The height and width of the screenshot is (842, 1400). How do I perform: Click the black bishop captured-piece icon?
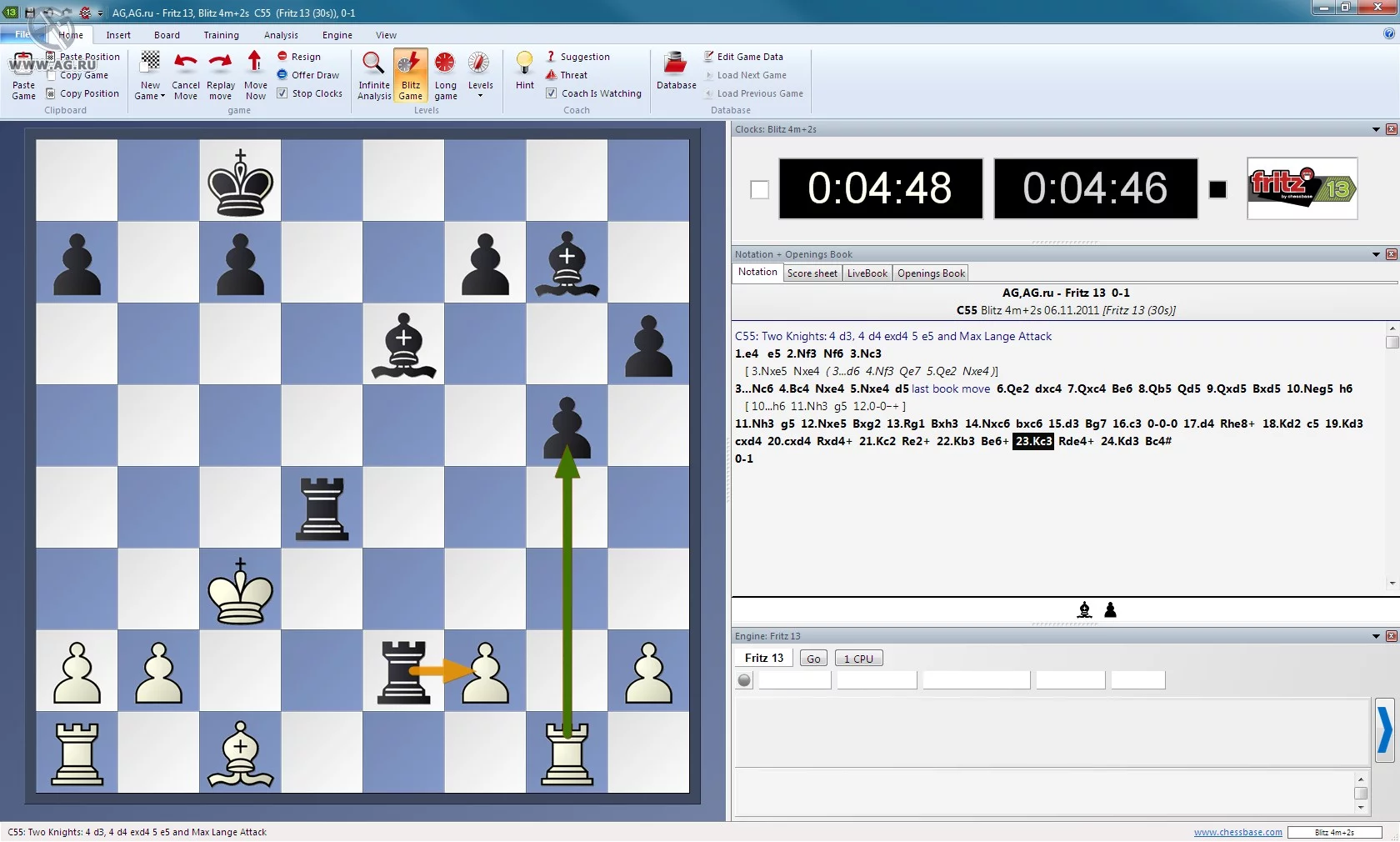[x=1084, y=610]
